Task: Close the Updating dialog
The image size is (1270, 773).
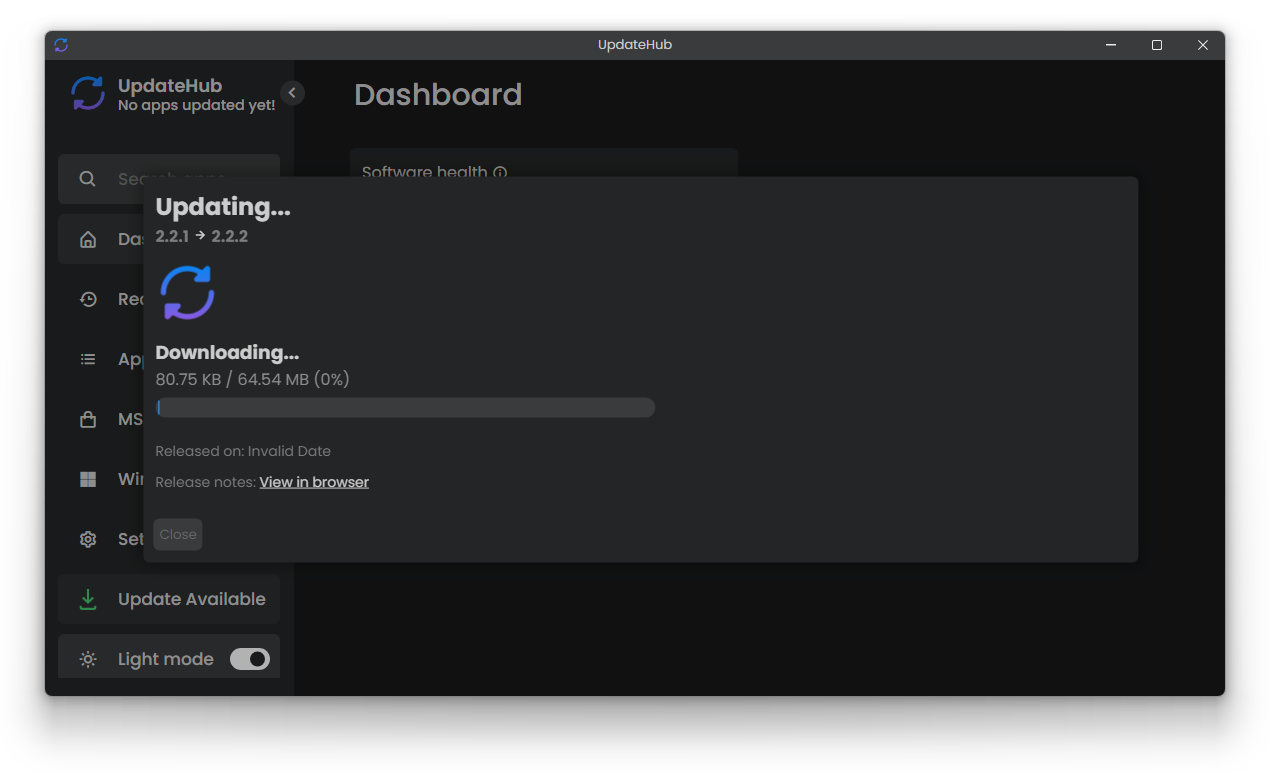Action: pyautogui.click(x=177, y=534)
